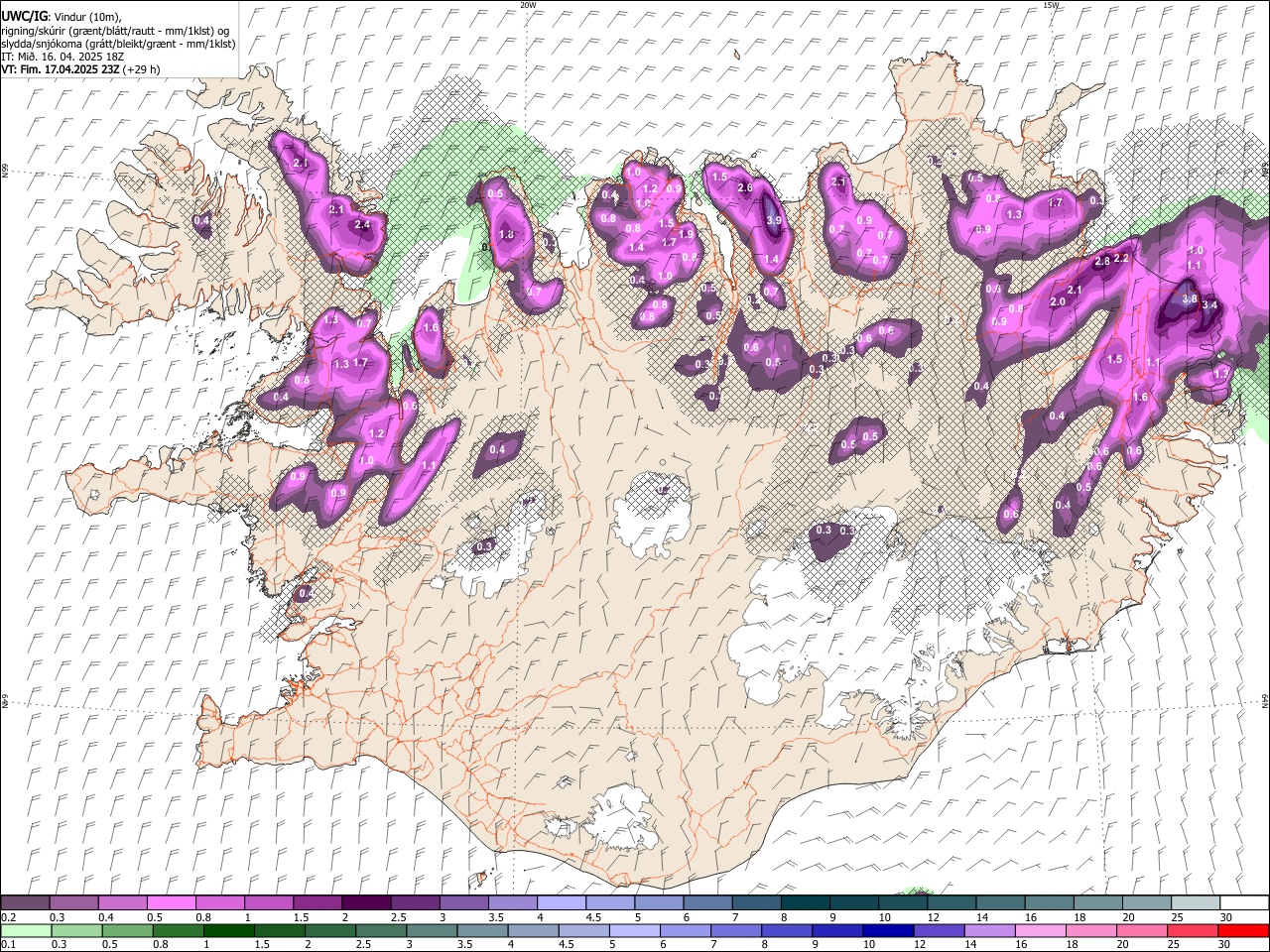The image size is (1270, 952).
Task: Click the 2.4 precipitation value on the map
Action: (x=362, y=225)
